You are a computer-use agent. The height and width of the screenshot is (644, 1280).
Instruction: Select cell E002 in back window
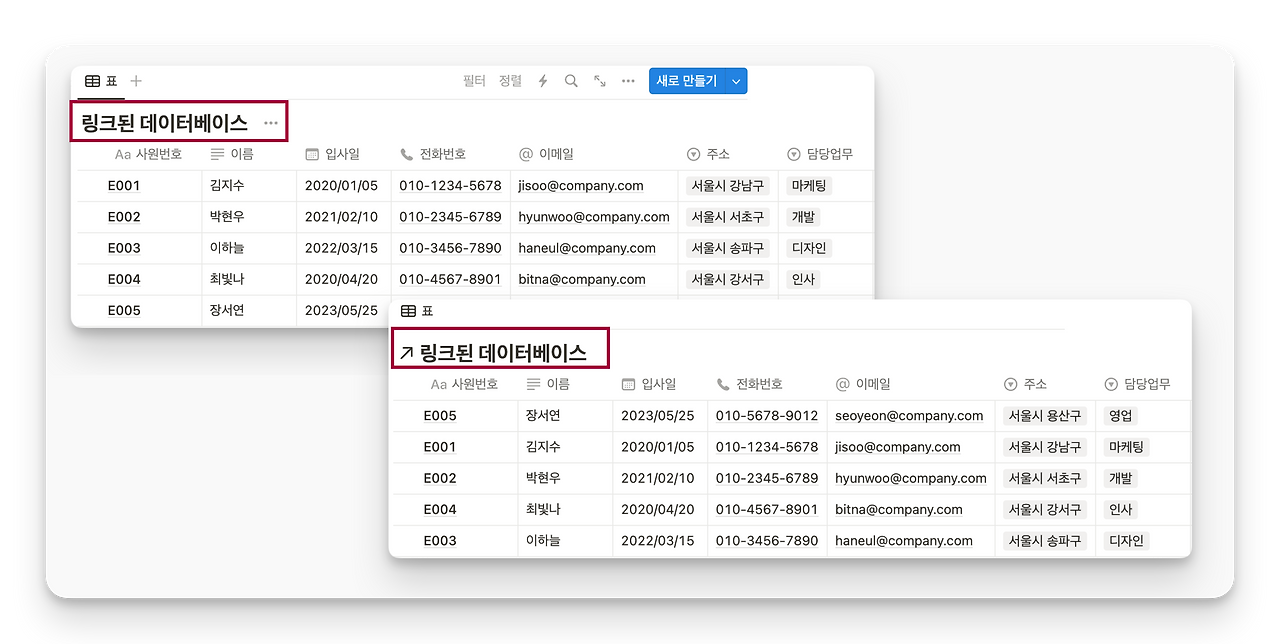pyautogui.click(x=124, y=217)
